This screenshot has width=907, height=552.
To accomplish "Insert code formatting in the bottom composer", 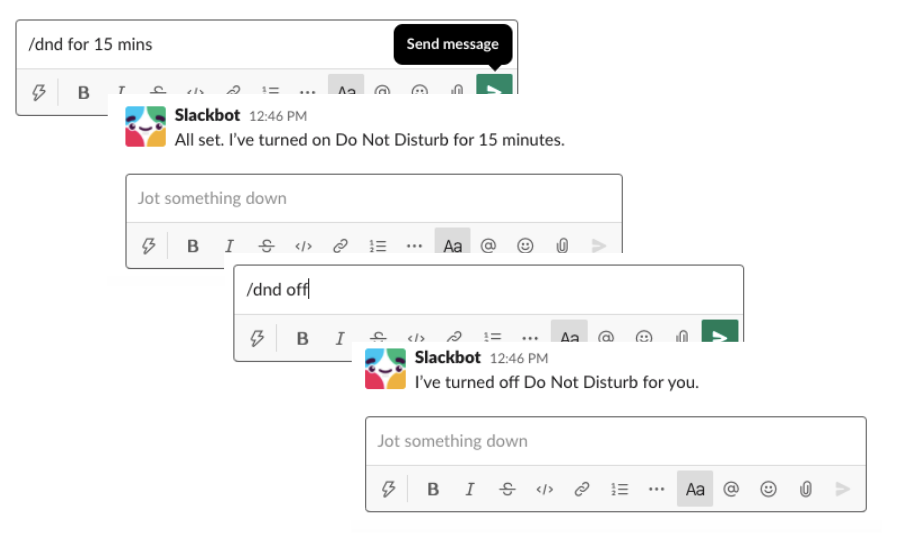I will pos(544,489).
